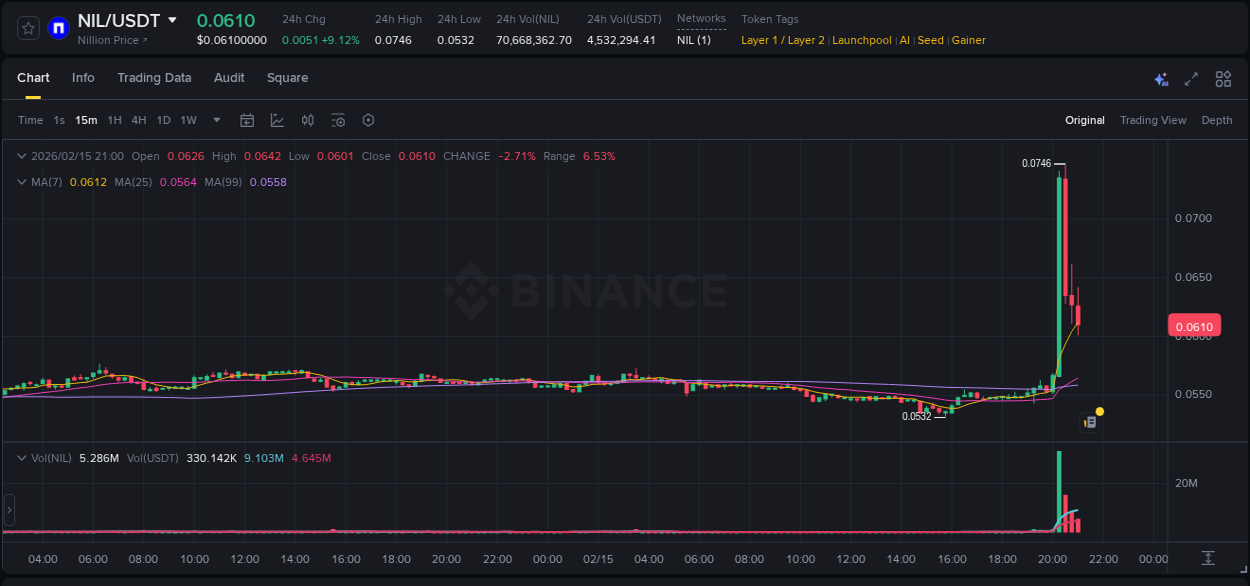Select the 15m timeframe

[85, 120]
